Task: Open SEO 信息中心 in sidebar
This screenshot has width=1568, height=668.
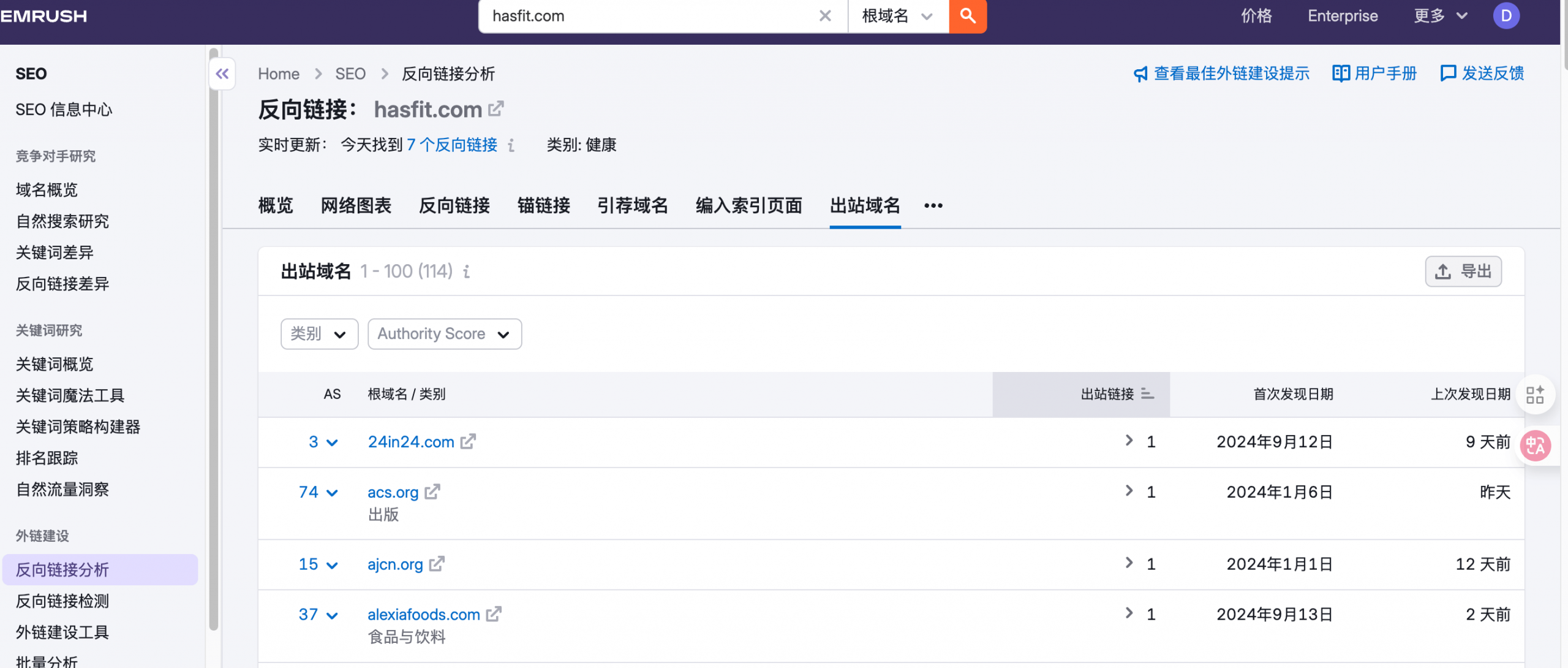Action: tap(64, 110)
